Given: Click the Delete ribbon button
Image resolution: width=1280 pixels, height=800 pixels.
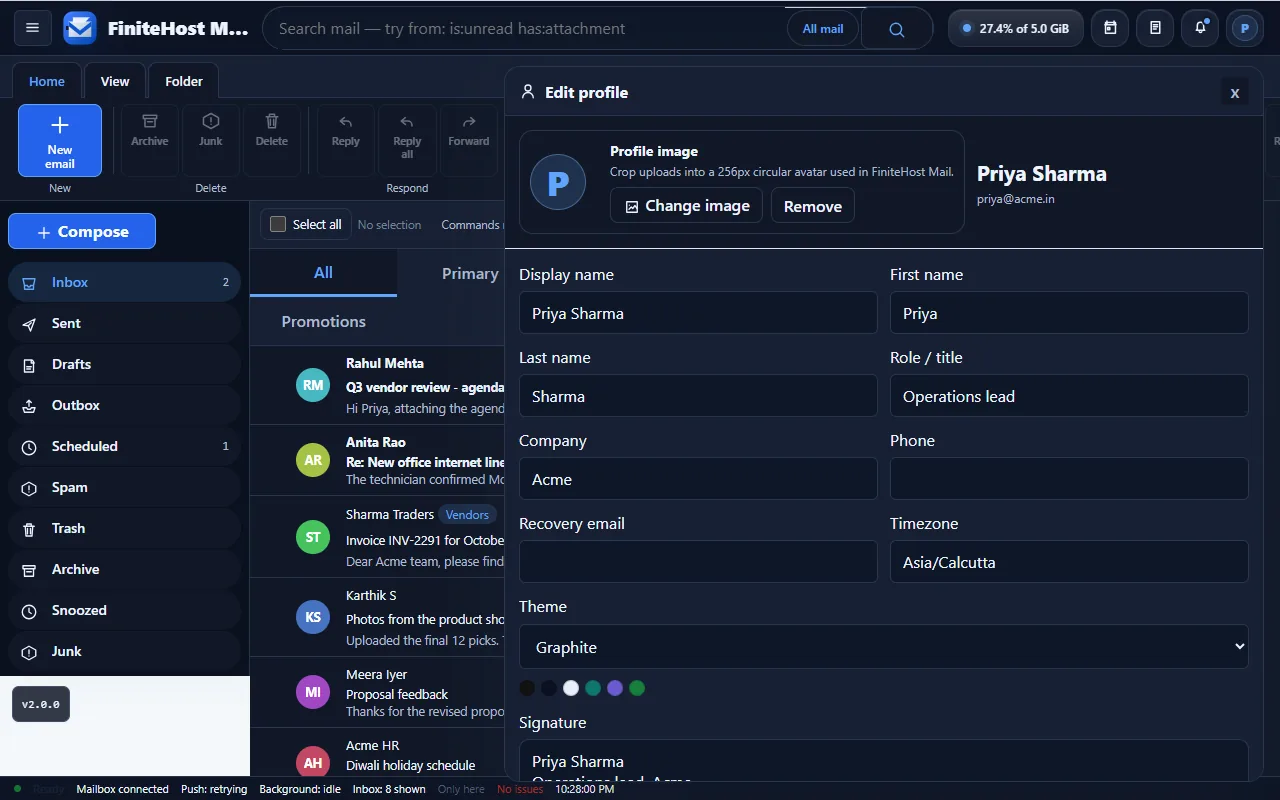Looking at the screenshot, I should (272, 141).
